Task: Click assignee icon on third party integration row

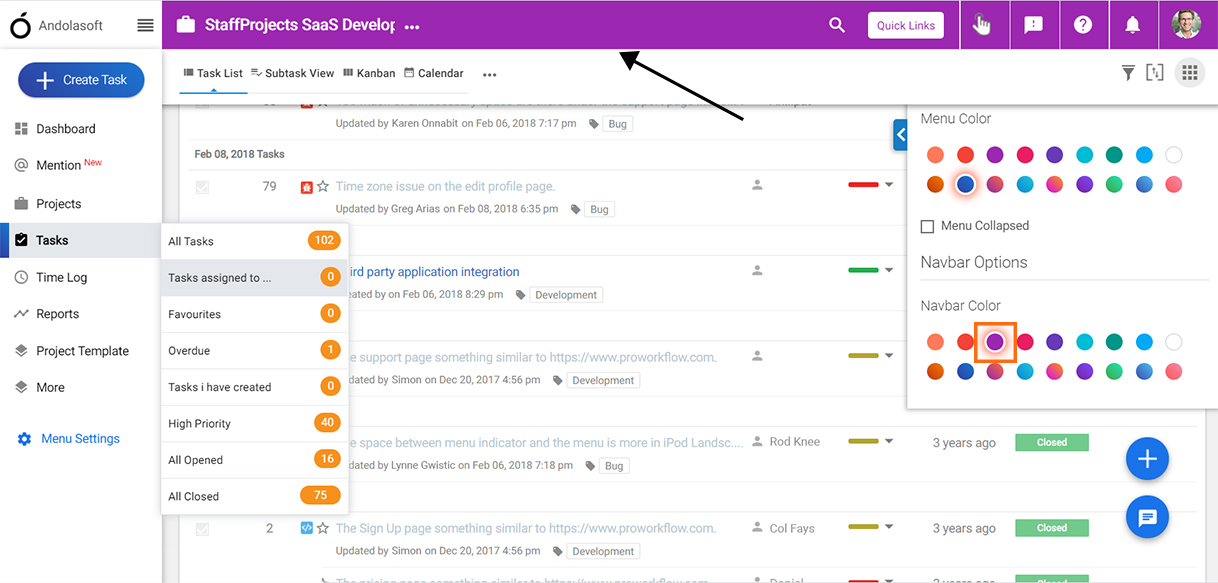Action: (x=758, y=270)
